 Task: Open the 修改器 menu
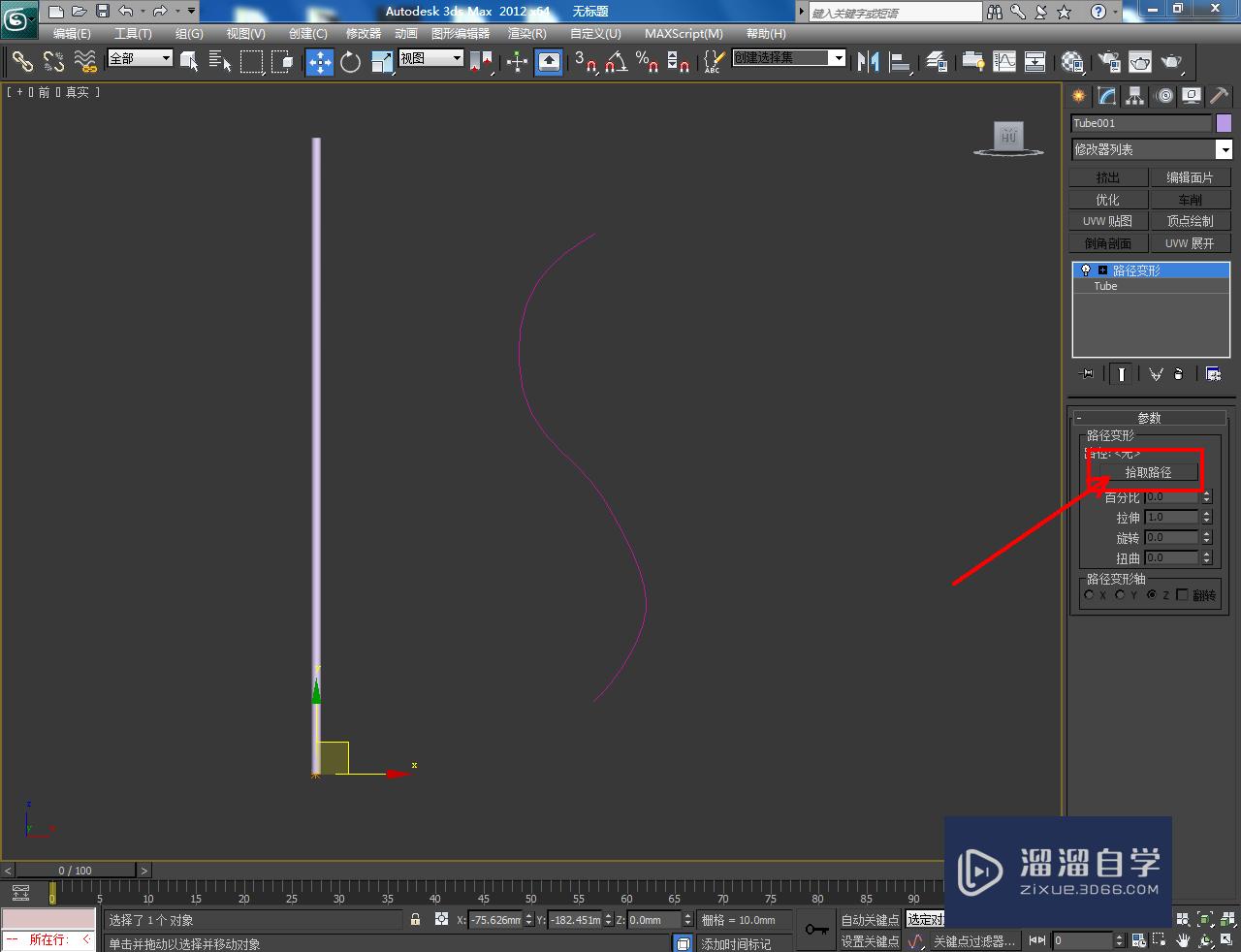pos(364,34)
